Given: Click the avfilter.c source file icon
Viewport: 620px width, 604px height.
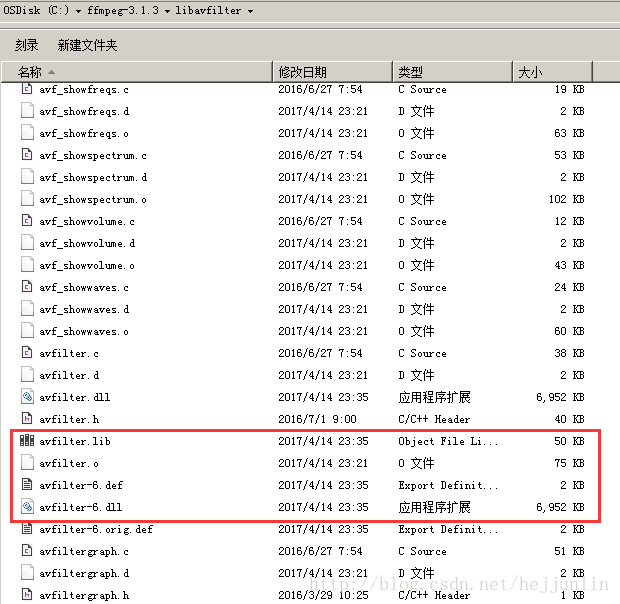Looking at the screenshot, I should 27,353.
